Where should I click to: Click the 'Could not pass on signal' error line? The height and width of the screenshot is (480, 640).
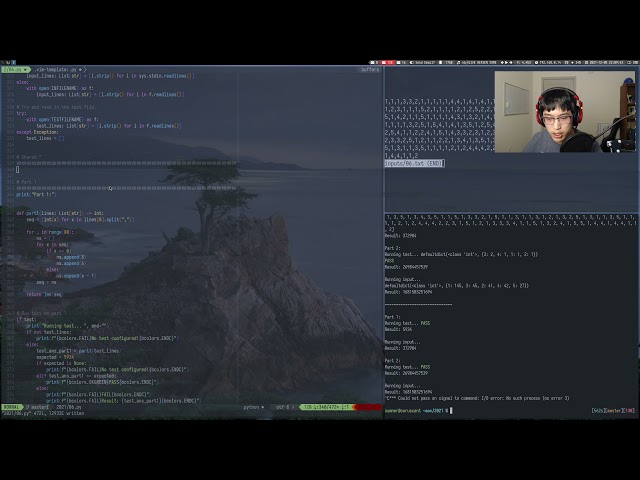tap(477, 398)
